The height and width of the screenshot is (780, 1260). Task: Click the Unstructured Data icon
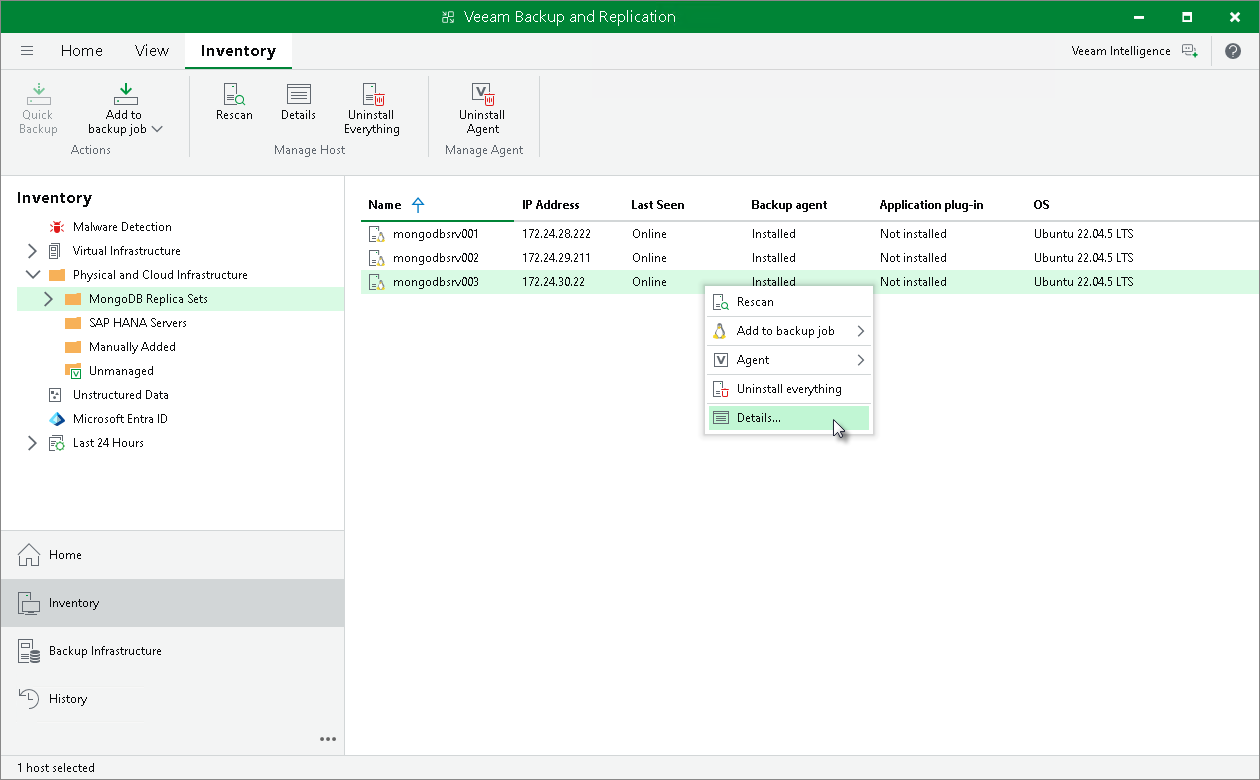(56, 395)
